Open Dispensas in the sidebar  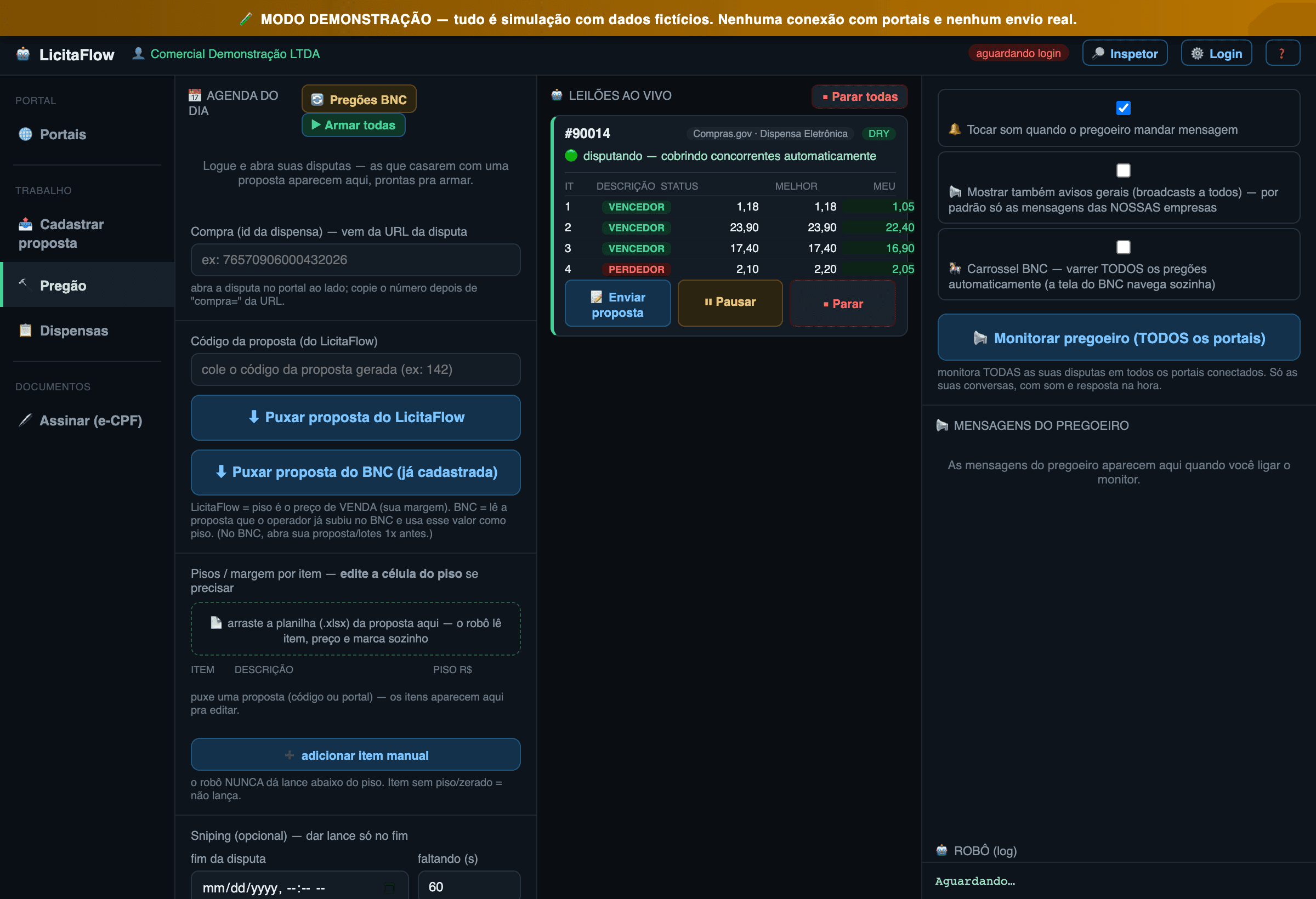(x=87, y=331)
